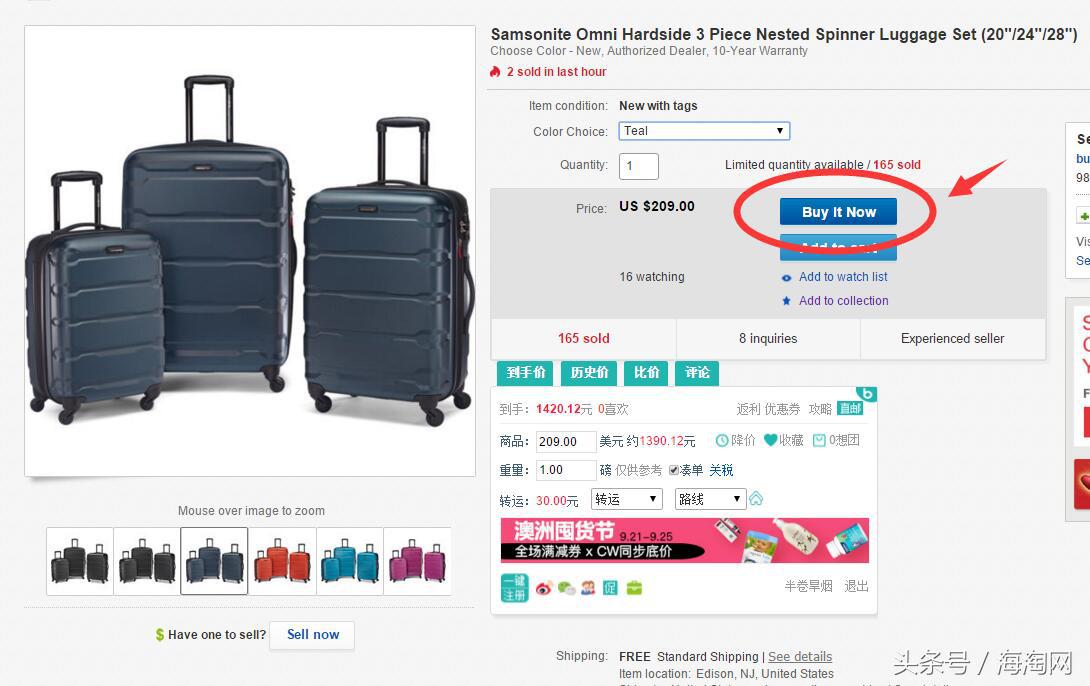Click the Sell now button
The width and height of the screenshot is (1090, 686).
click(312, 635)
